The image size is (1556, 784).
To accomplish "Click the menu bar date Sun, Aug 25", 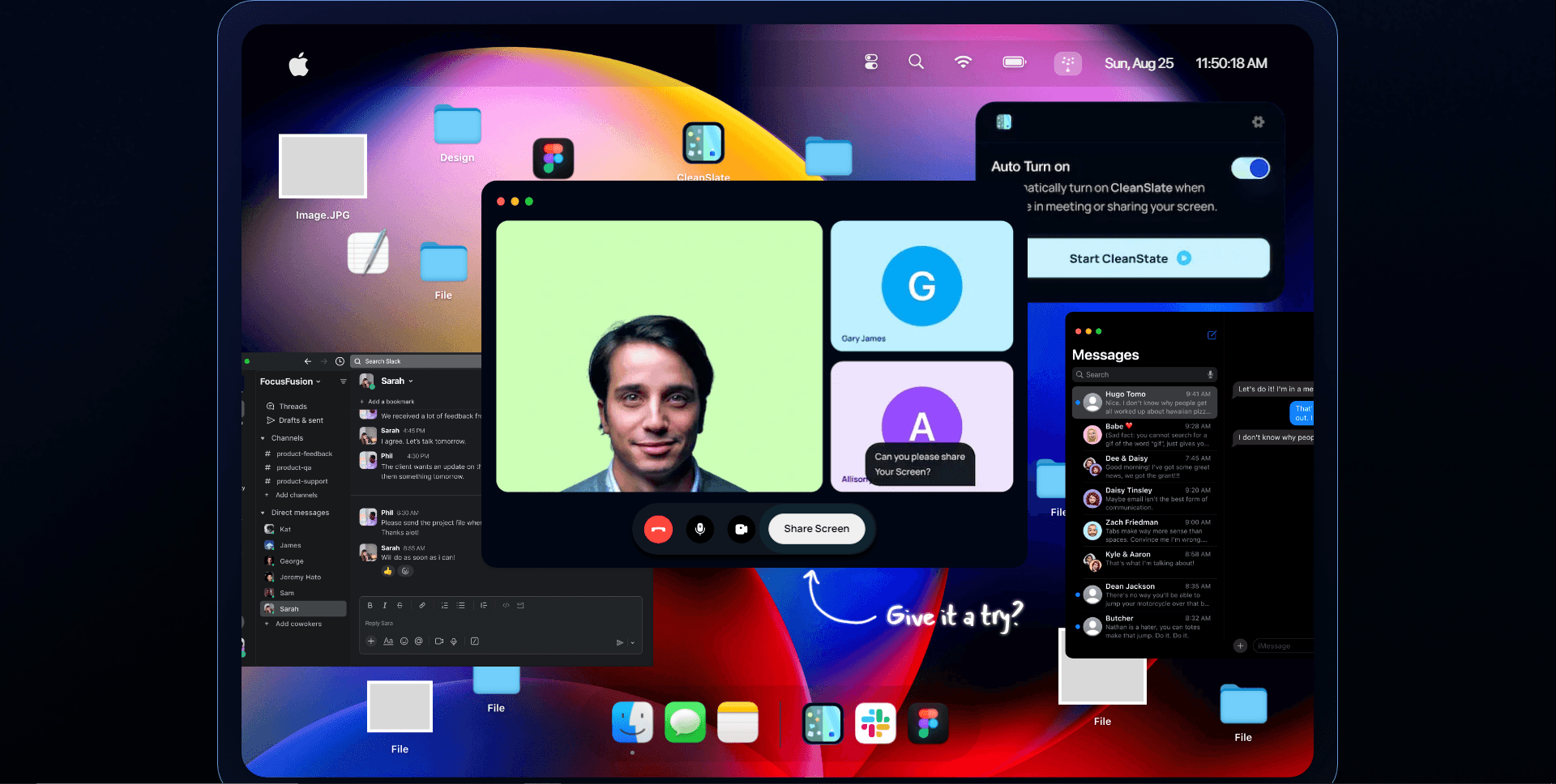I will tap(1139, 63).
